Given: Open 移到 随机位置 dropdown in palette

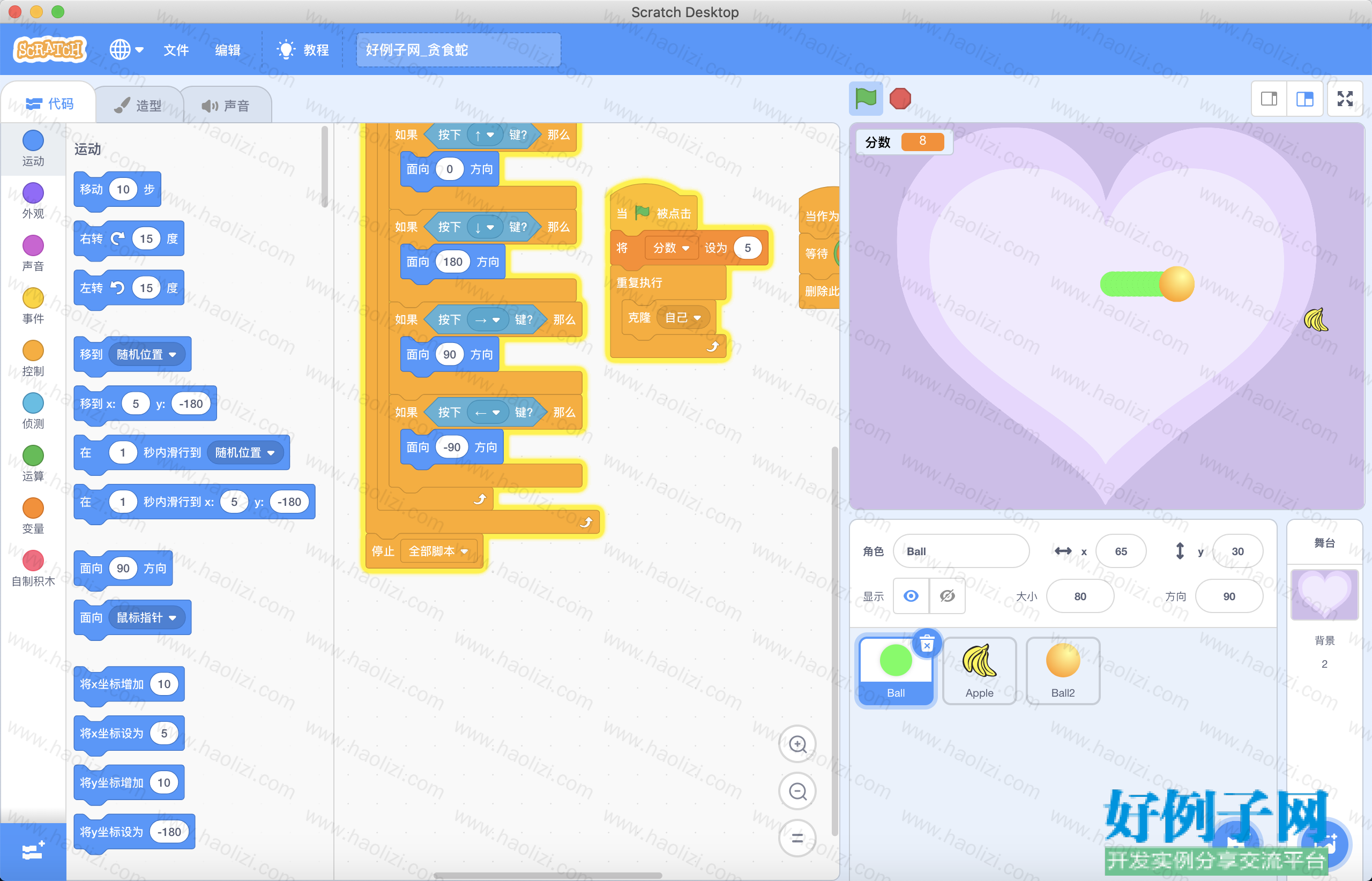Looking at the screenshot, I should click(x=146, y=355).
